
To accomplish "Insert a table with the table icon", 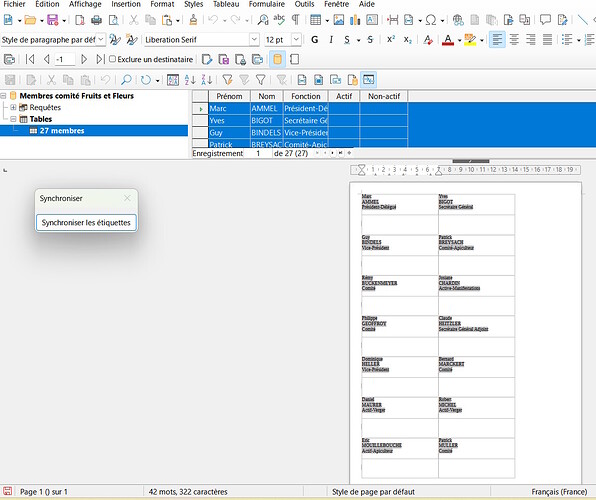I will click(315, 20).
